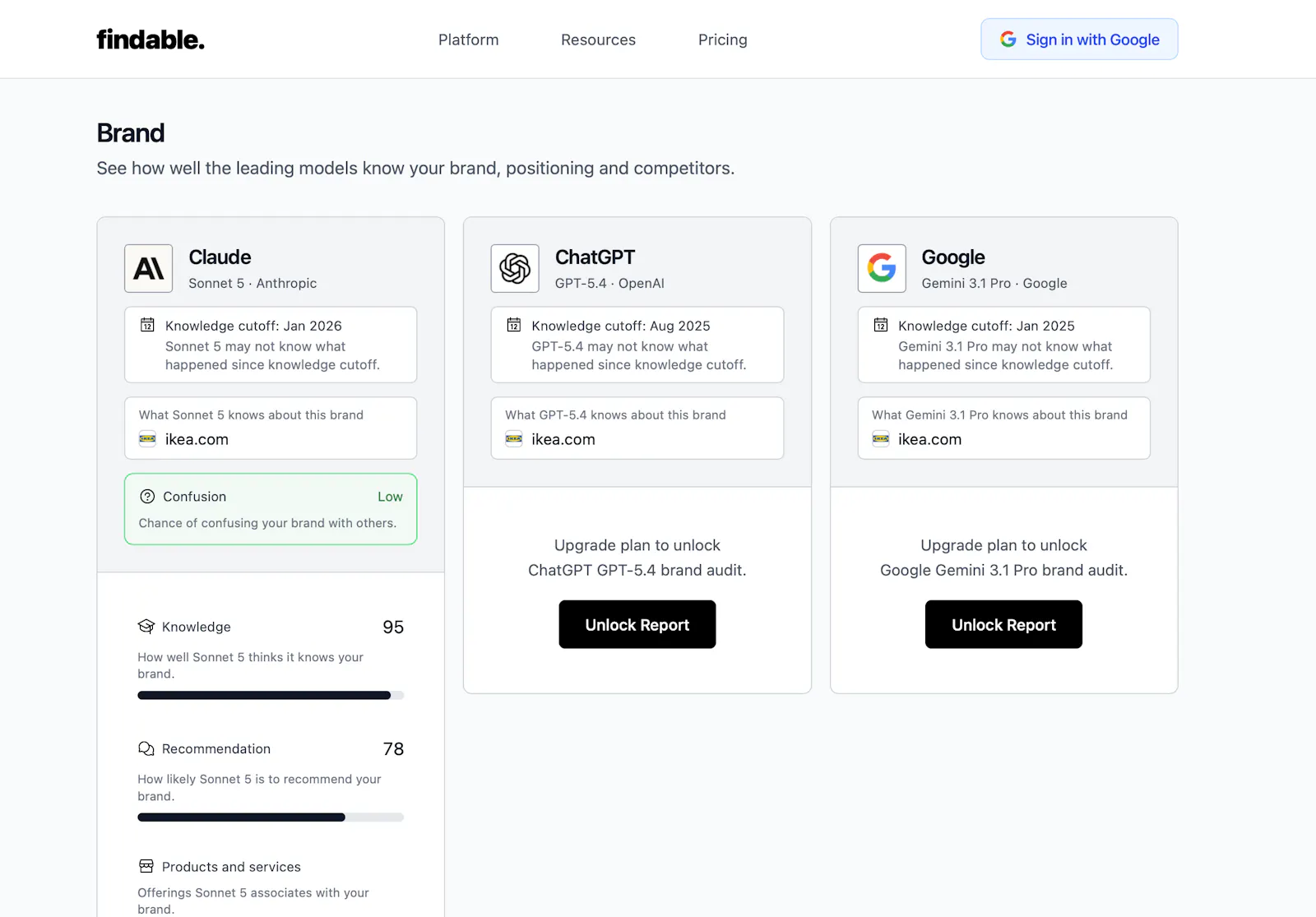Click the Products and services storefront icon

[146, 867]
